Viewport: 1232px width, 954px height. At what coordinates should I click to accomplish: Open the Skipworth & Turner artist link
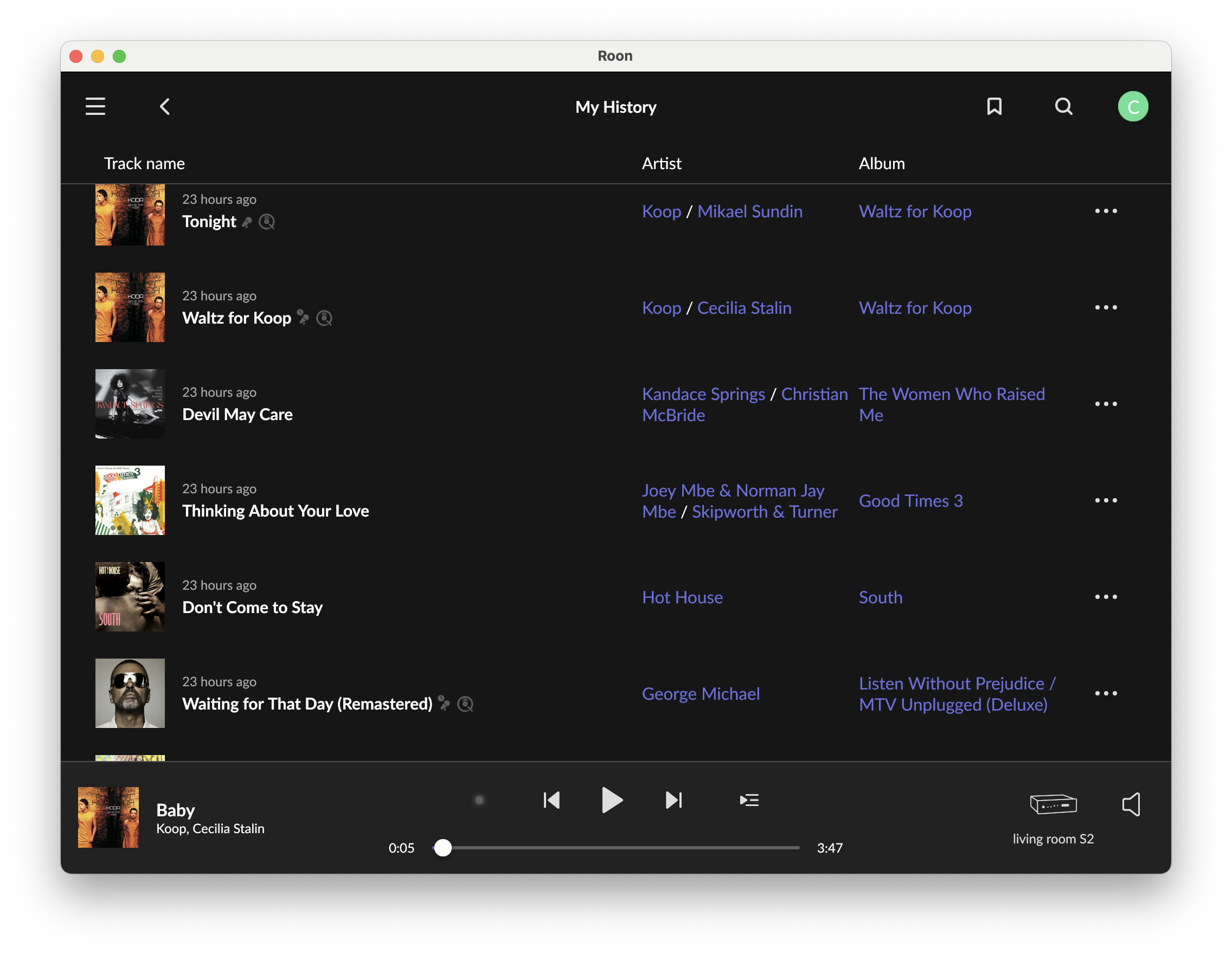(x=765, y=511)
